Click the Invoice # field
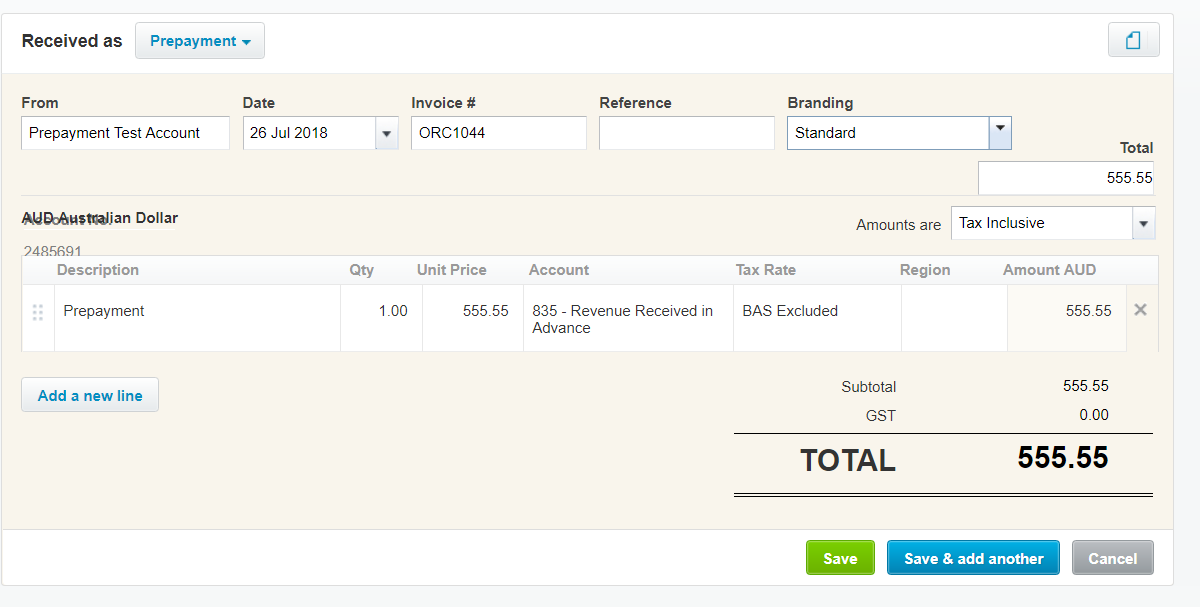 (x=498, y=133)
